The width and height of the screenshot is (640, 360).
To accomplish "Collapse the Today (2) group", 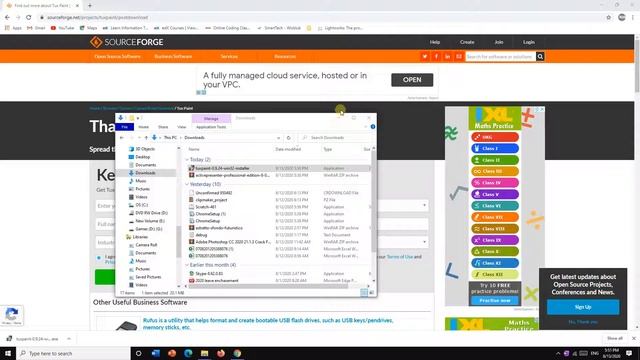I will [x=187, y=160].
